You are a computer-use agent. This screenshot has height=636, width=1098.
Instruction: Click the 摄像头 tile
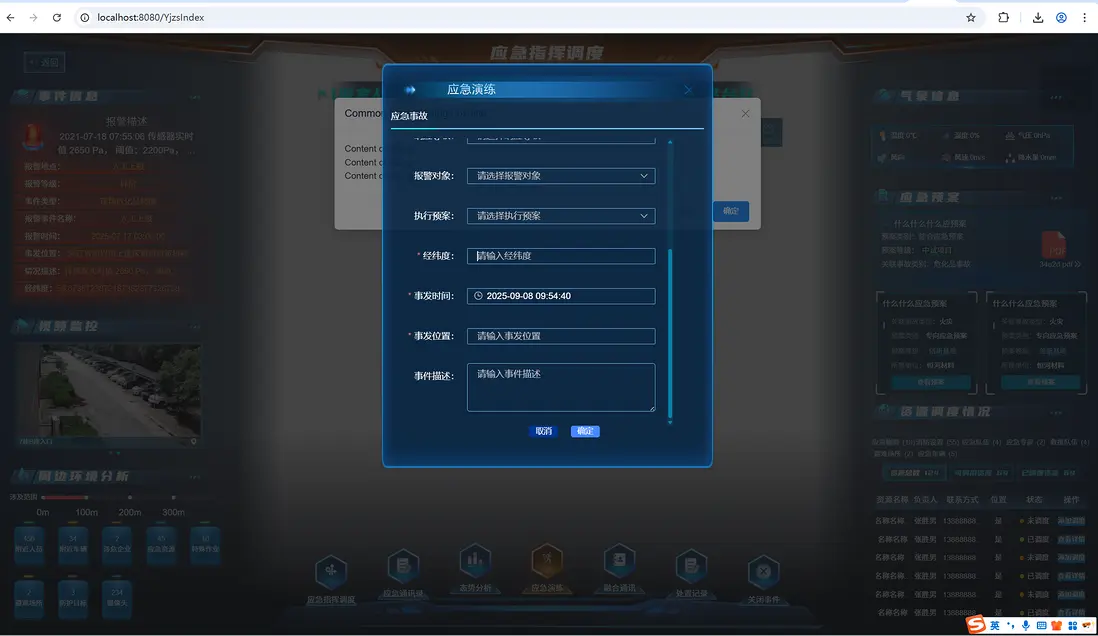117,597
